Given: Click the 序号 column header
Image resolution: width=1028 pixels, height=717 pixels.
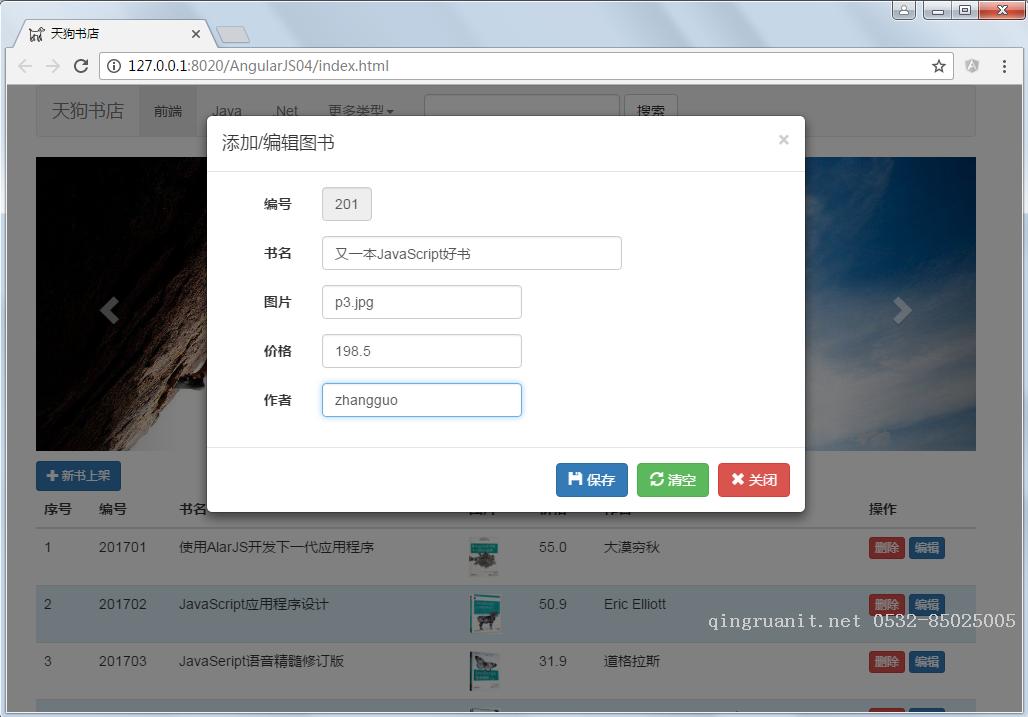Looking at the screenshot, I should (x=58, y=509).
